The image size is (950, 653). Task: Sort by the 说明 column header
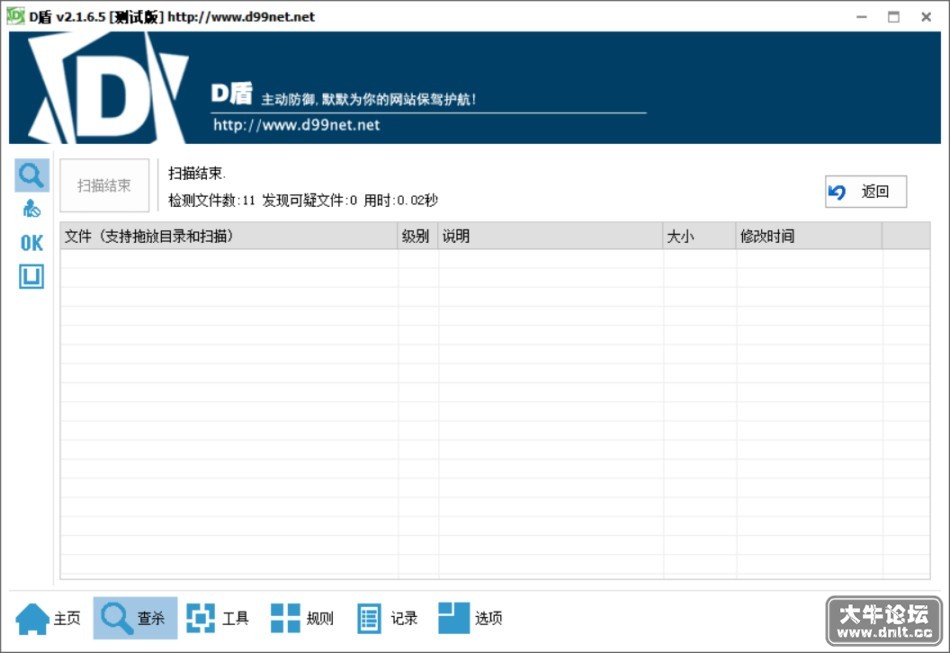pyautogui.click(x=550, y=236)
